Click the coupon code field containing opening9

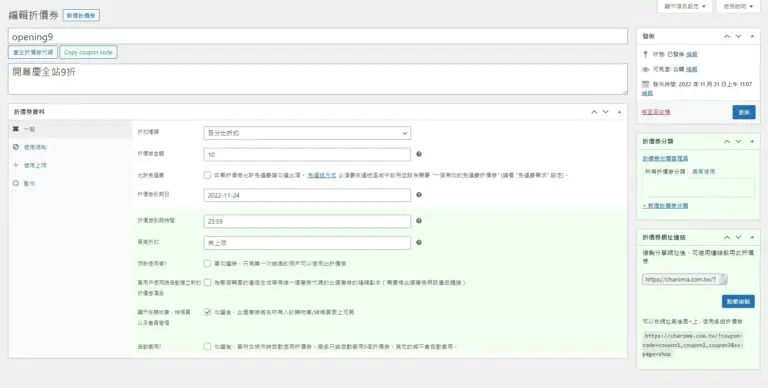tap(318, 36)
